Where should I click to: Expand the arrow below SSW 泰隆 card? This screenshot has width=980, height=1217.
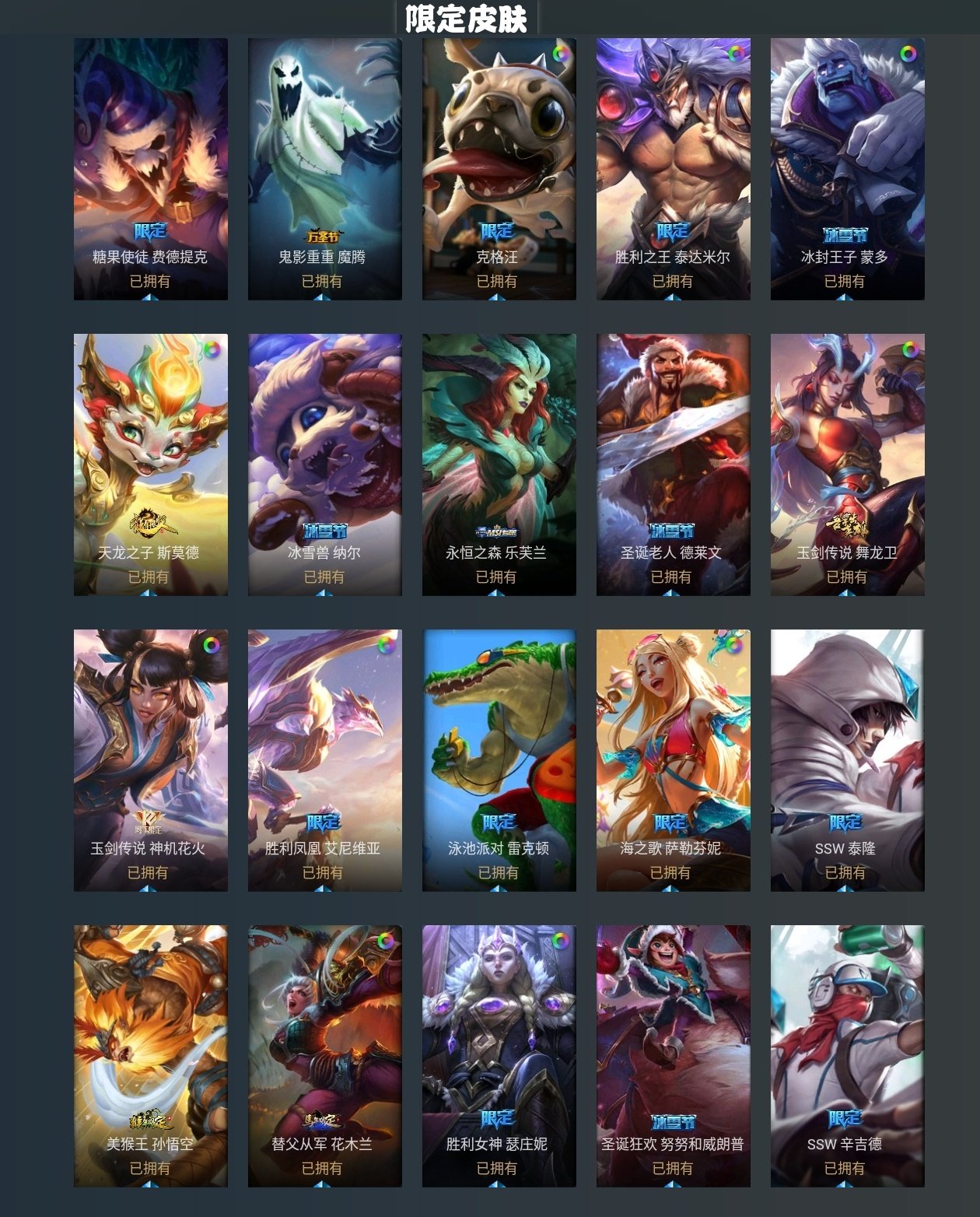(x=845, y=888)
